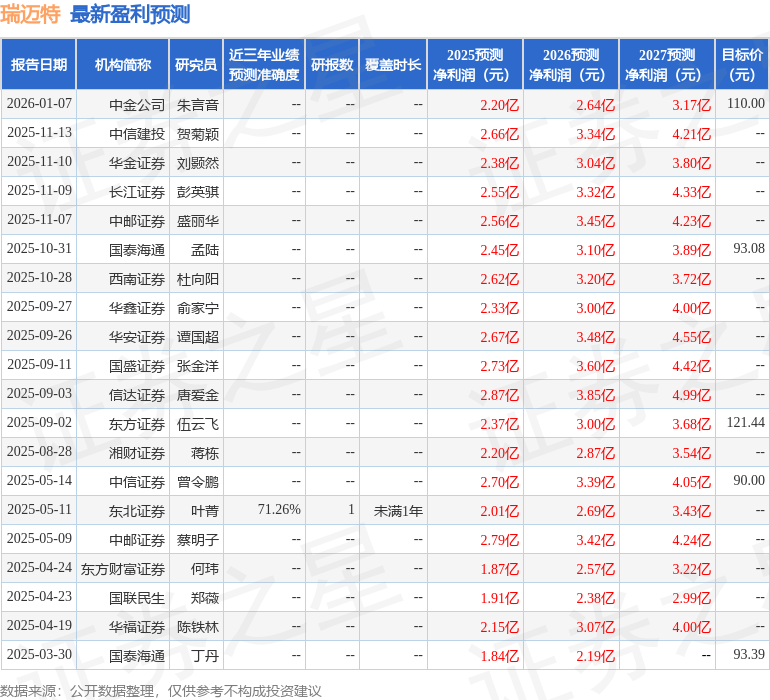Select the 报告日期 column header
The image size is (770, 700).
[x=39, y=64]
